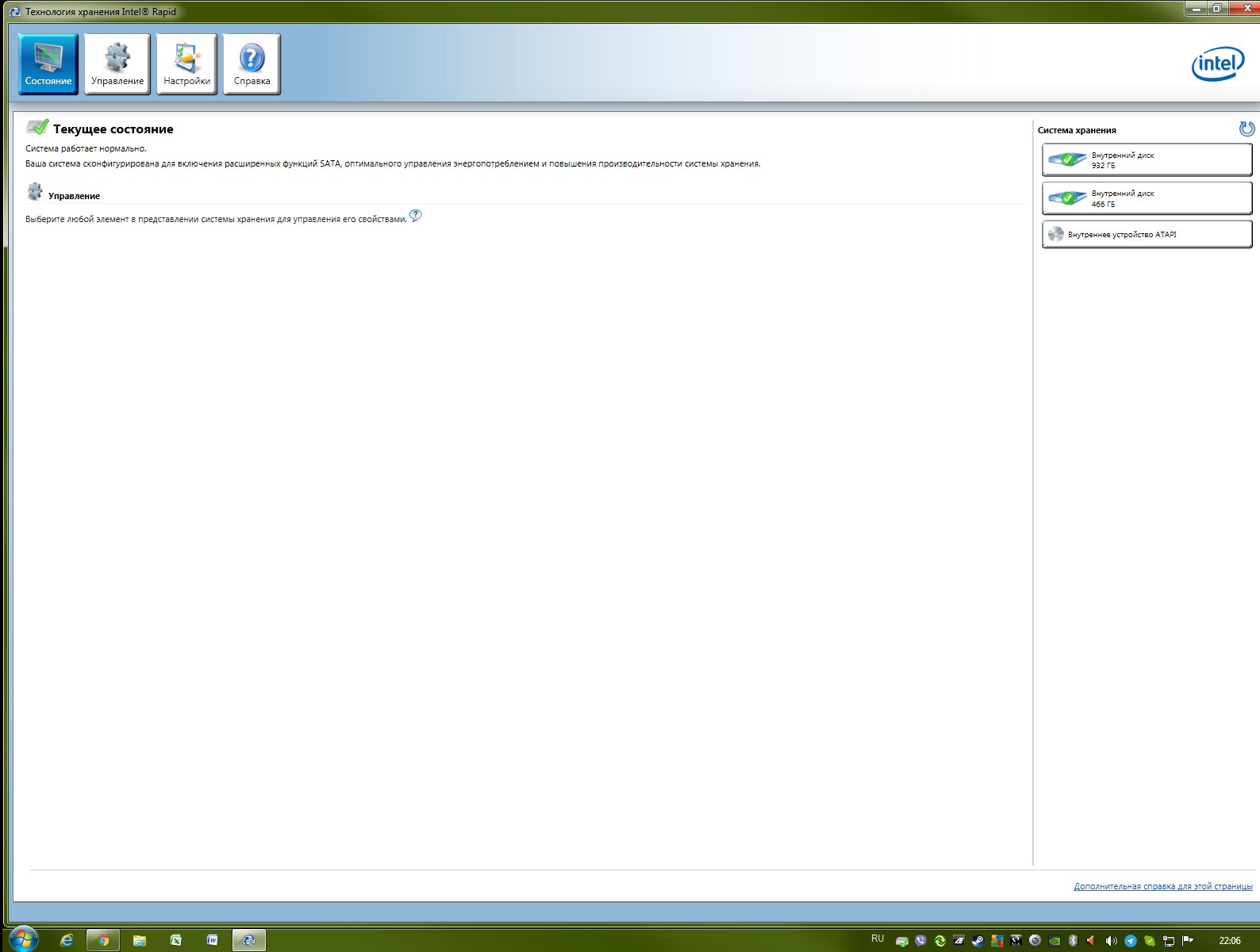The height and width of the screenshot is (952, 1260).
Task: Click the webcam lens tray icon
Action: coord(1035,941)
